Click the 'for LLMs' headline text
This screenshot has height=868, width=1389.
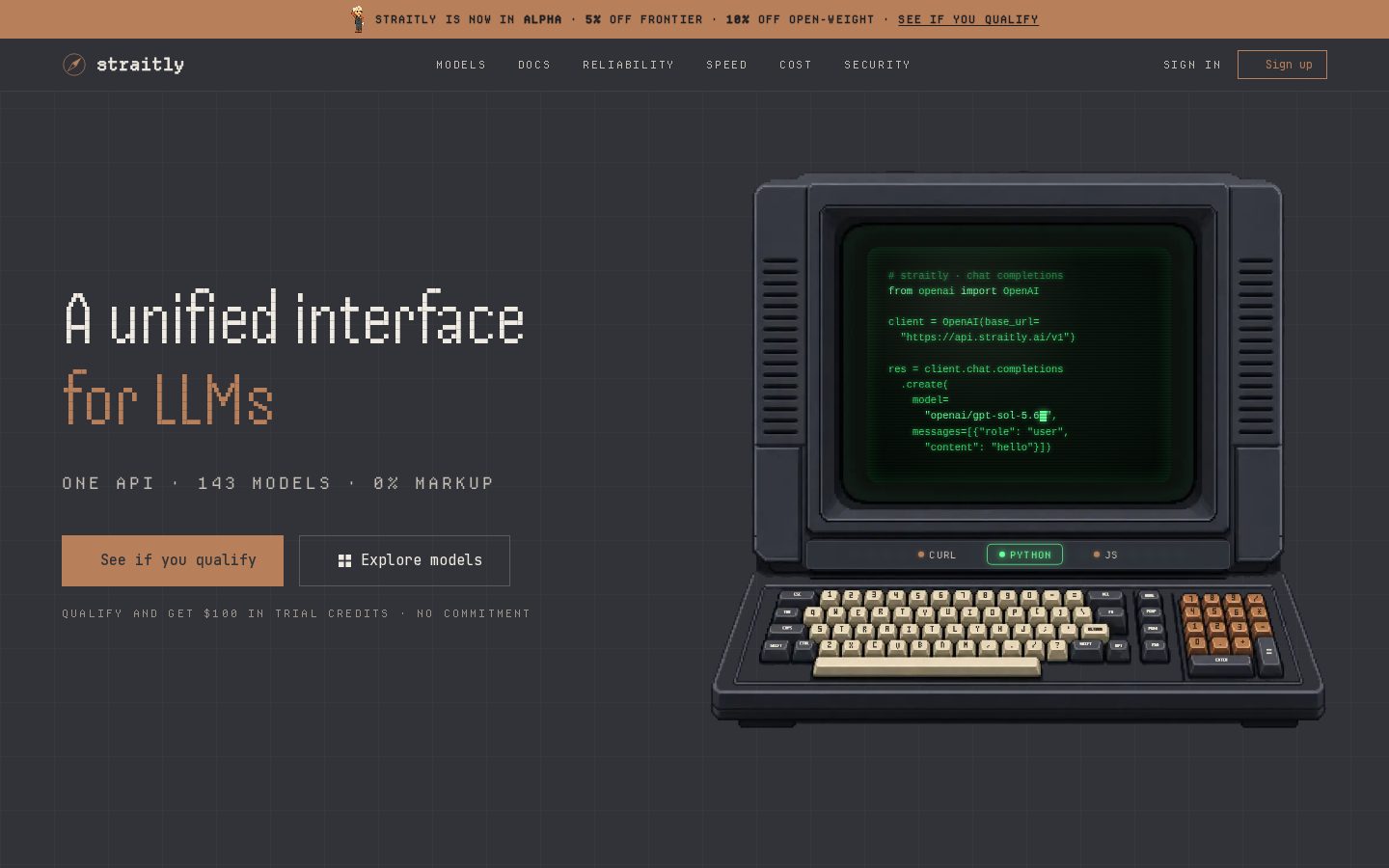click(169, 397)
